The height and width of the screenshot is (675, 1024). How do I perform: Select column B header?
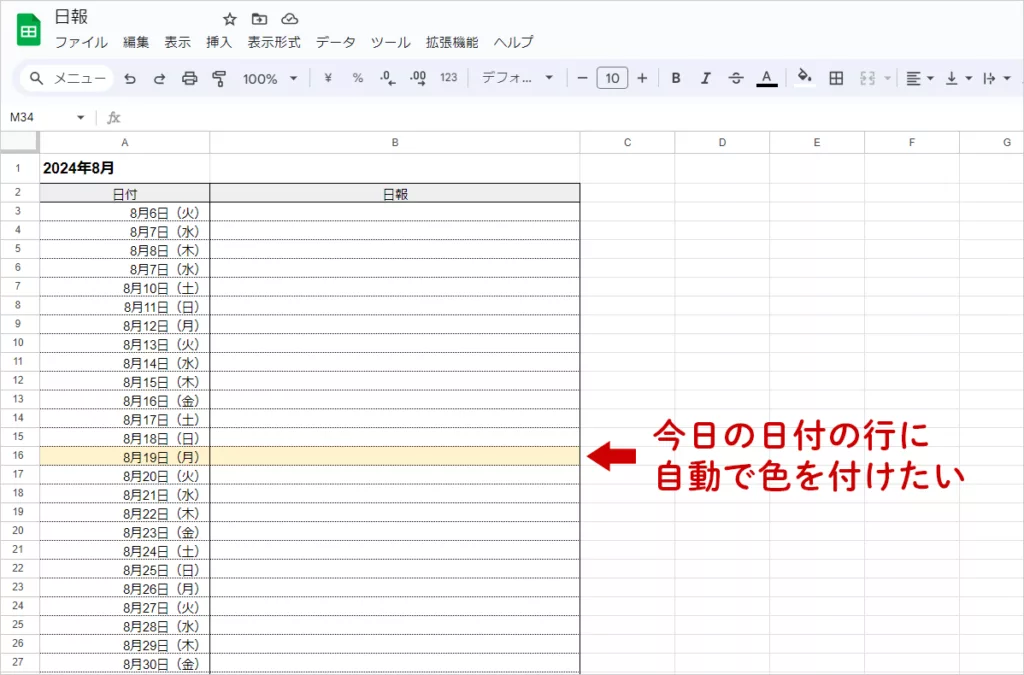pyautogui.click(x=394, y=142)
